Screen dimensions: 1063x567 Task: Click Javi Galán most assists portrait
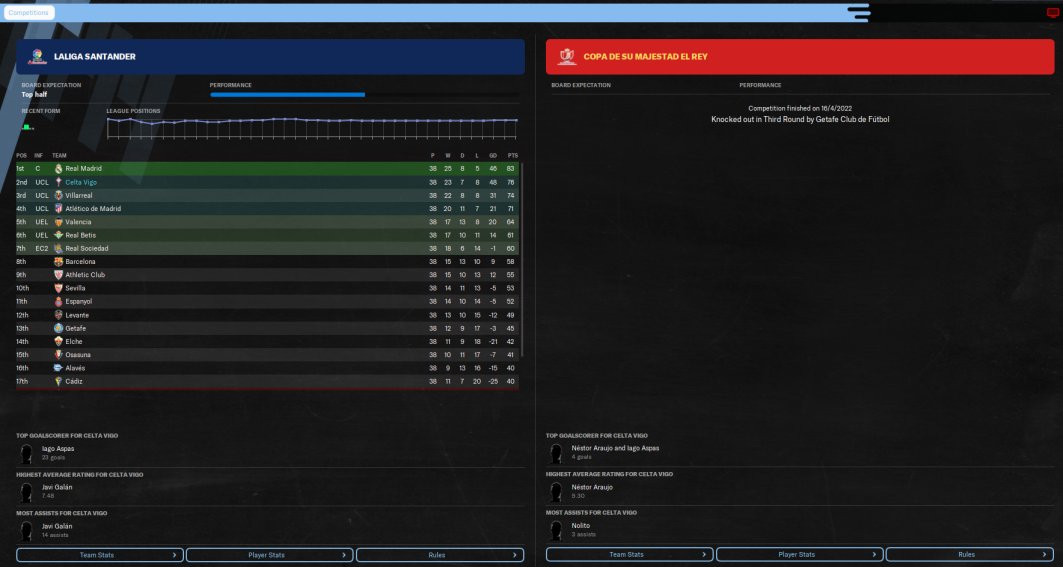(26, 531)
